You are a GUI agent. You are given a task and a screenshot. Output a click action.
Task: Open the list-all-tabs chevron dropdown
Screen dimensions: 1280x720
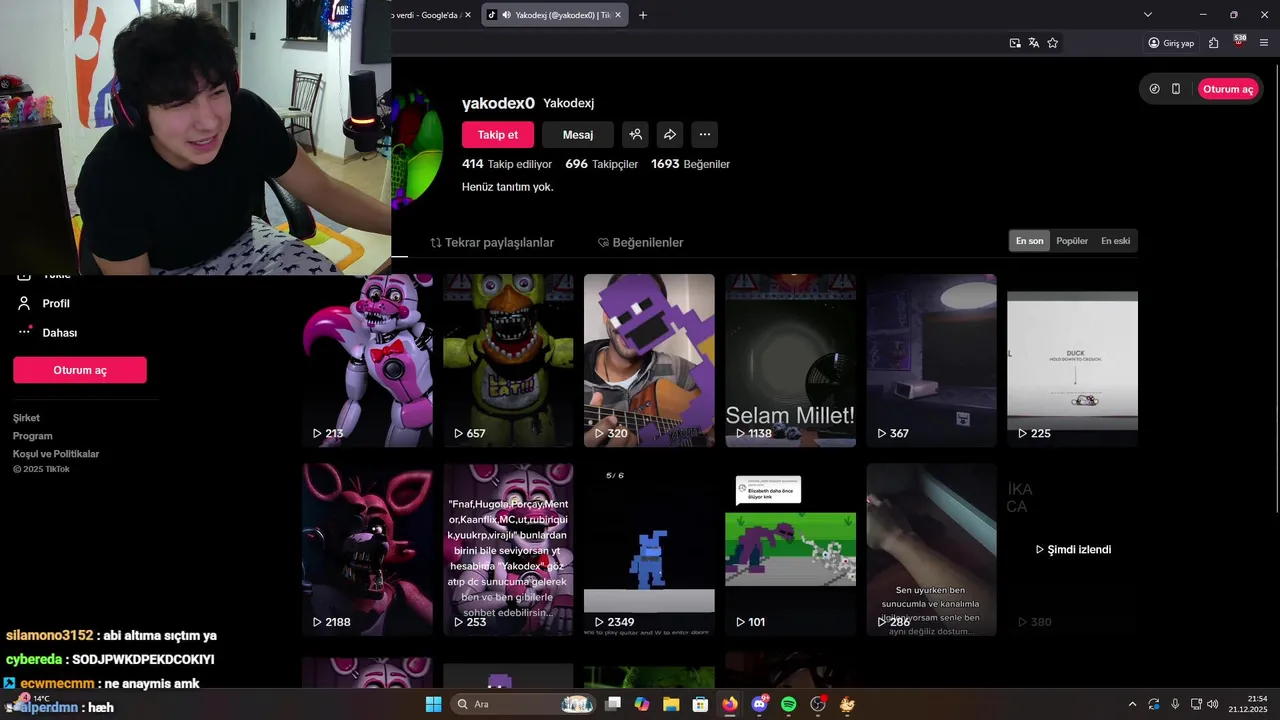coord(1148,15)
